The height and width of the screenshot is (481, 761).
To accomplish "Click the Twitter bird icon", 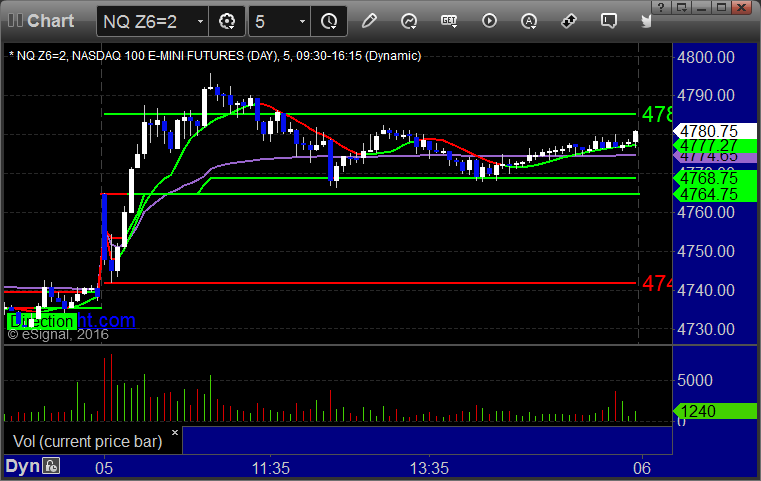I will [646, 21].
